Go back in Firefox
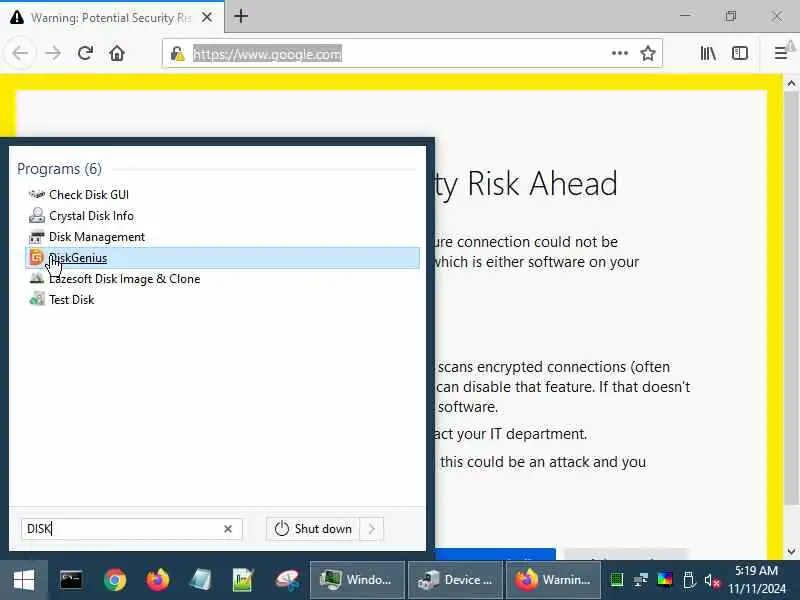 pyautogui.click(x=20, y=53)
